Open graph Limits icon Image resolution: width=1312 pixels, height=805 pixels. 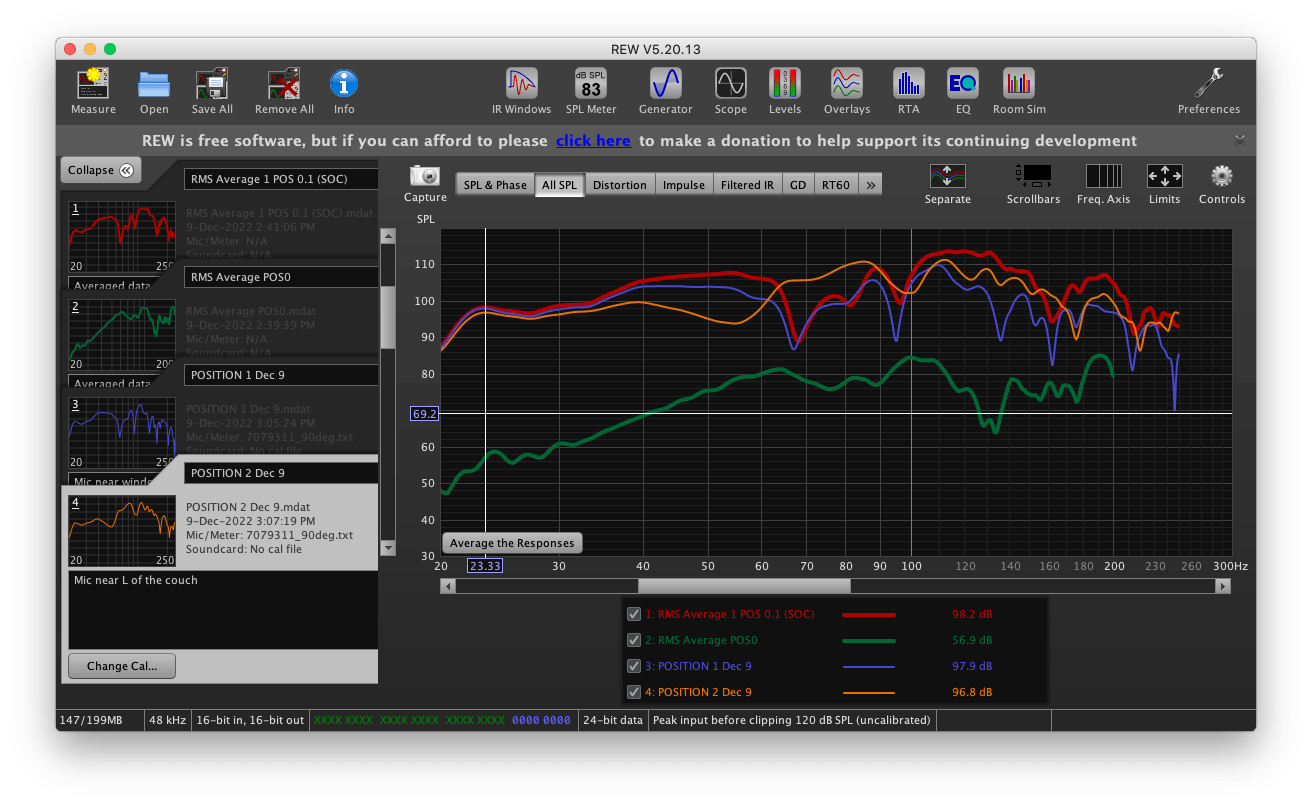(x=1164, y=176)
